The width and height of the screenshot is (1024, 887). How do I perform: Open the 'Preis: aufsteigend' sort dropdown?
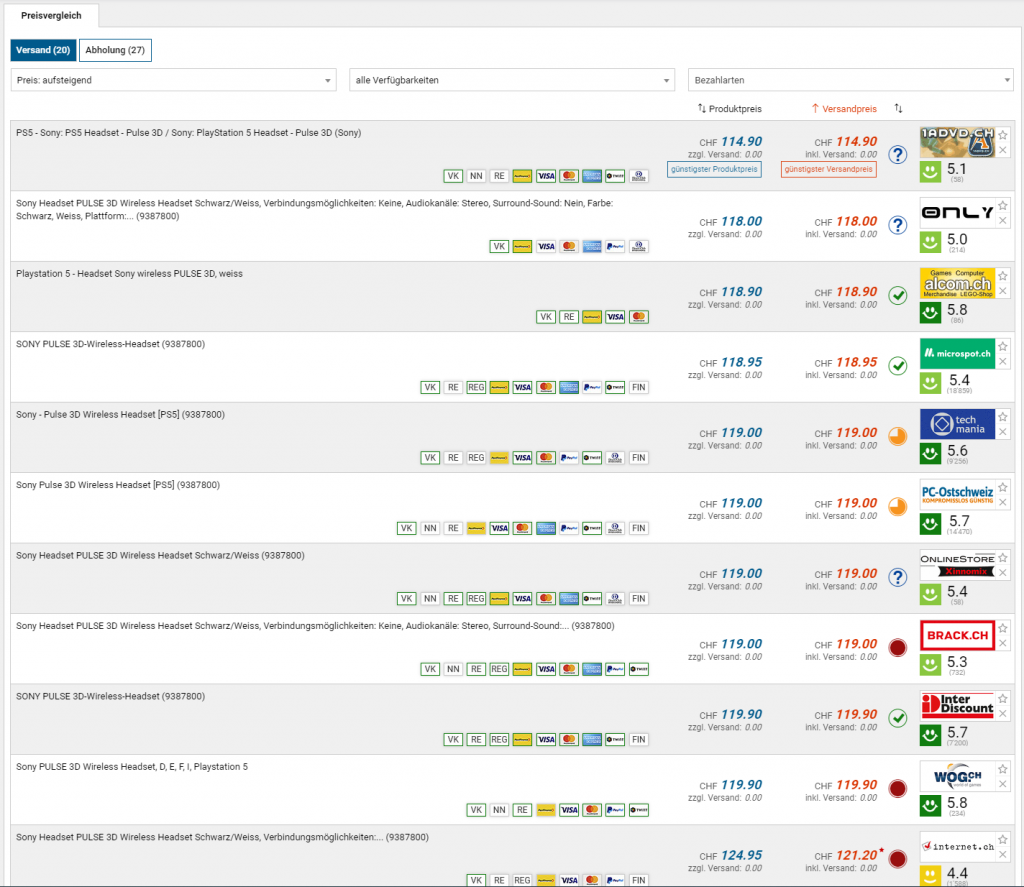point(174,80)
